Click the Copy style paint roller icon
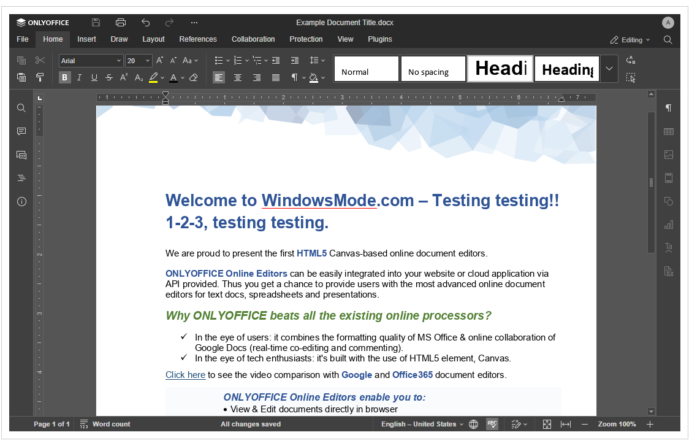 [40, 77]
